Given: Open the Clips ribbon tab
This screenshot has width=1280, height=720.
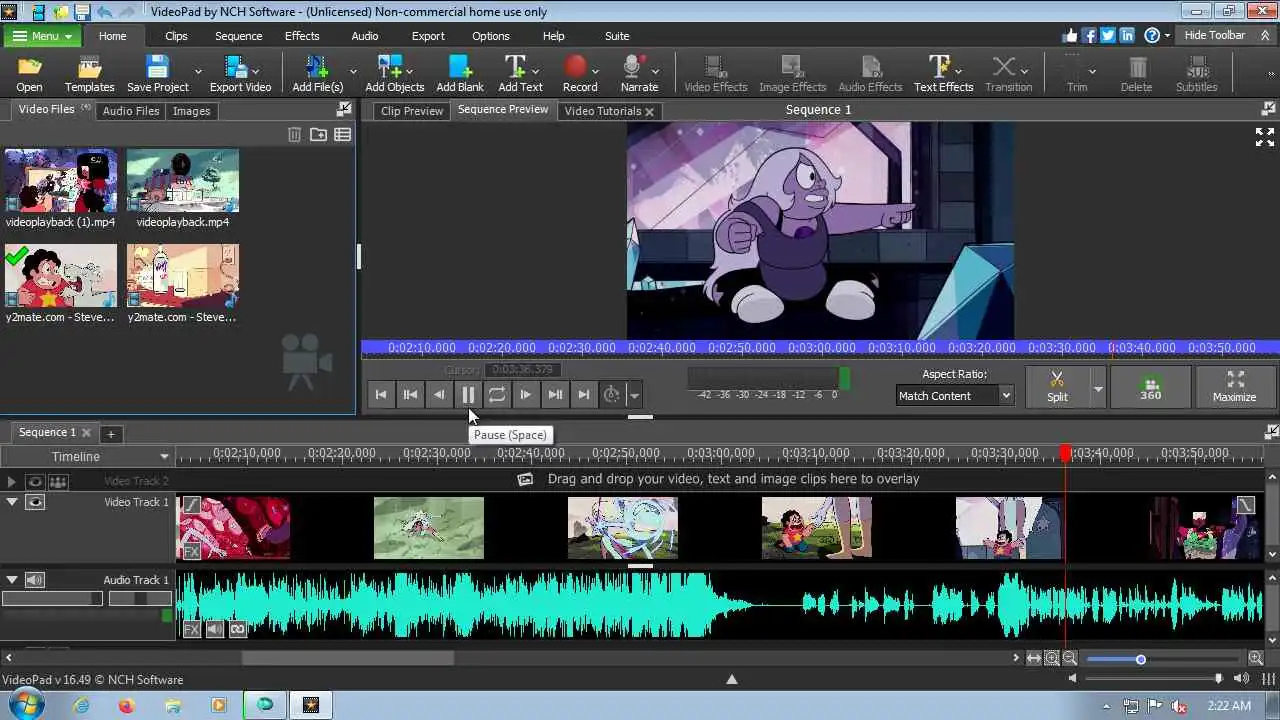Looking at the screenshot, I should pyautogui.click(x=176, y=36).
